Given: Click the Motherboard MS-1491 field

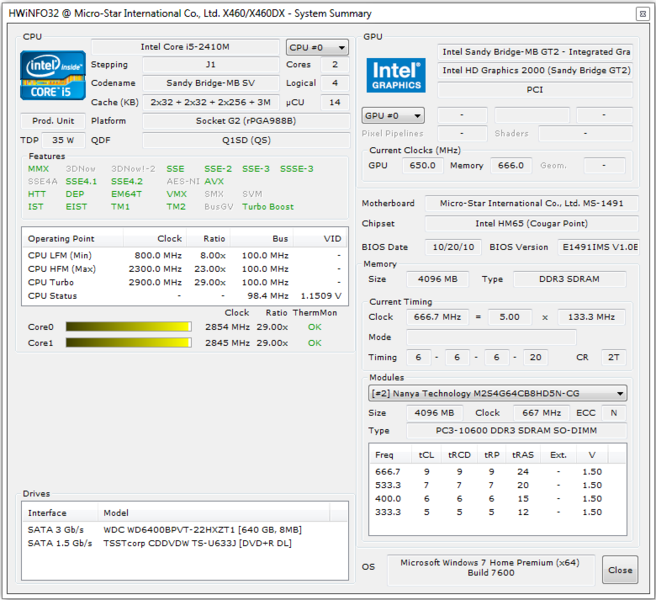Looking at the screenshot, I should point(531,203).
